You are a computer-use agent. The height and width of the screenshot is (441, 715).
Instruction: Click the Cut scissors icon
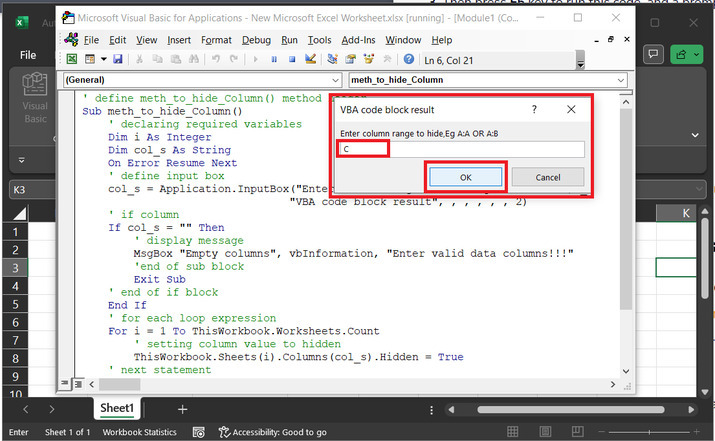(x=140, y=59)
